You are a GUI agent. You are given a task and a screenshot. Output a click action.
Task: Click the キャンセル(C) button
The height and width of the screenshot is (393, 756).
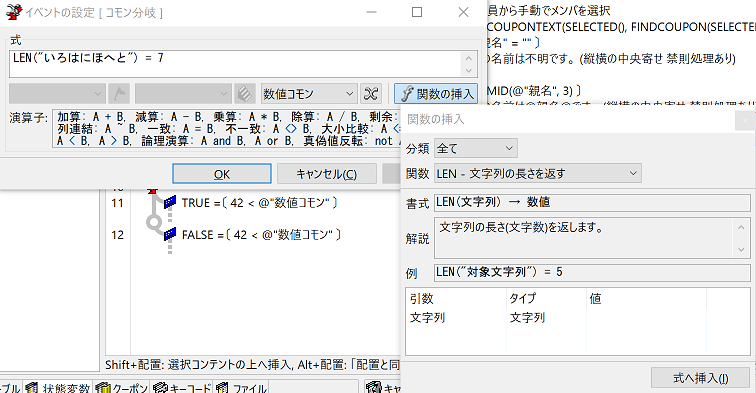tap(326, 174)
